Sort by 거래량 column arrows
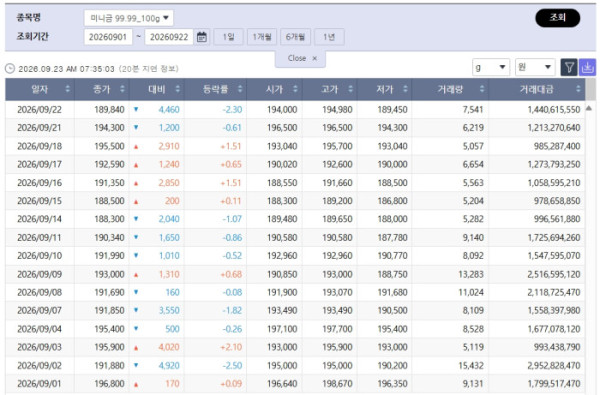 point(482,89)
